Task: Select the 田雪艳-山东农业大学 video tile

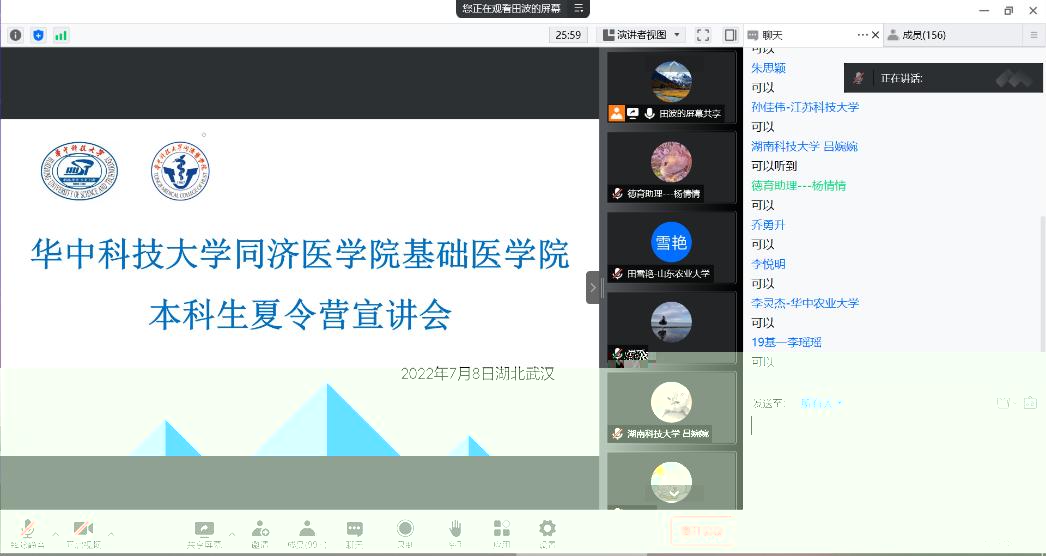Action: (671, 248)
